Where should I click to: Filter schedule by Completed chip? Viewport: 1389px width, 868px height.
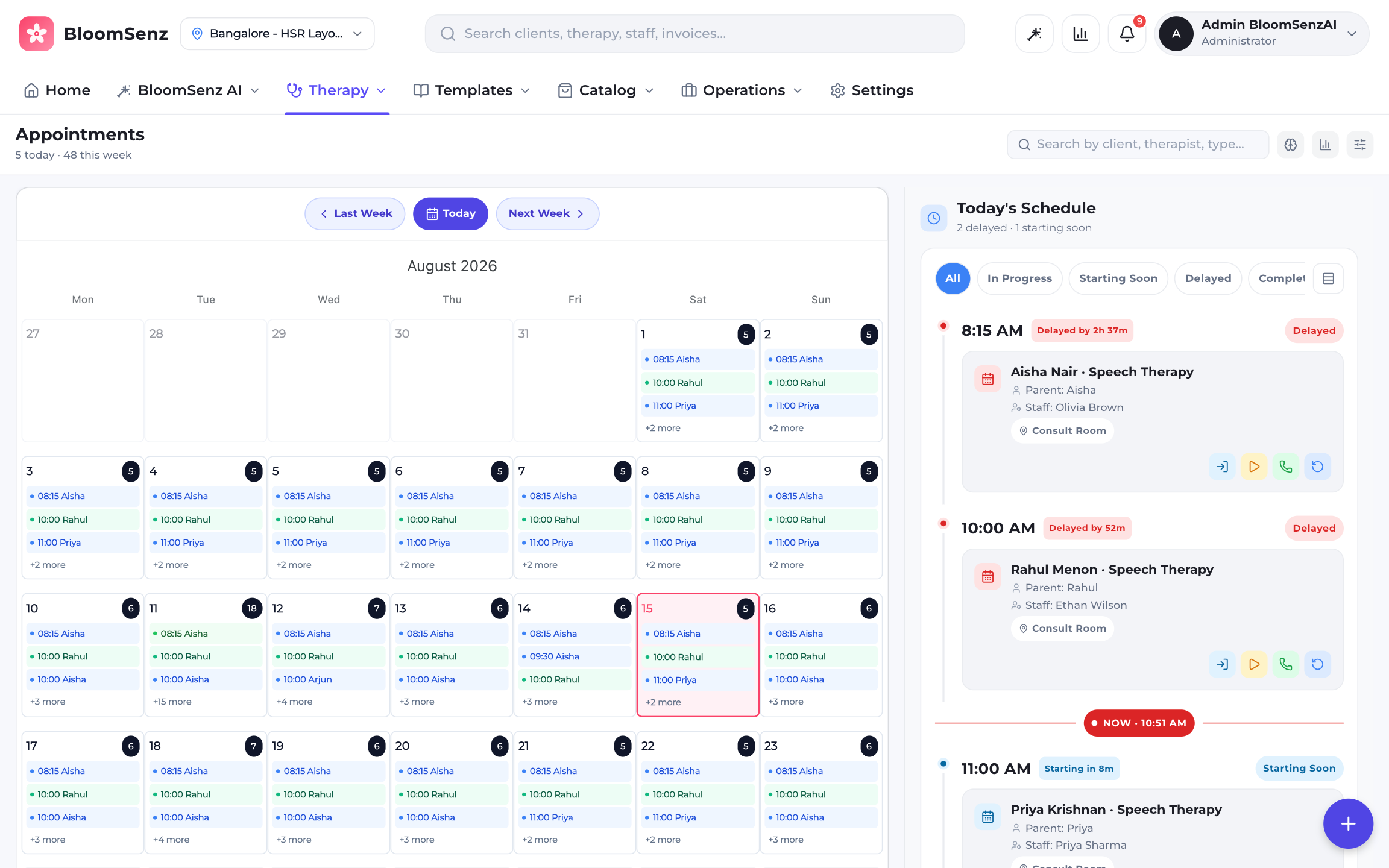click(1278, 278)
